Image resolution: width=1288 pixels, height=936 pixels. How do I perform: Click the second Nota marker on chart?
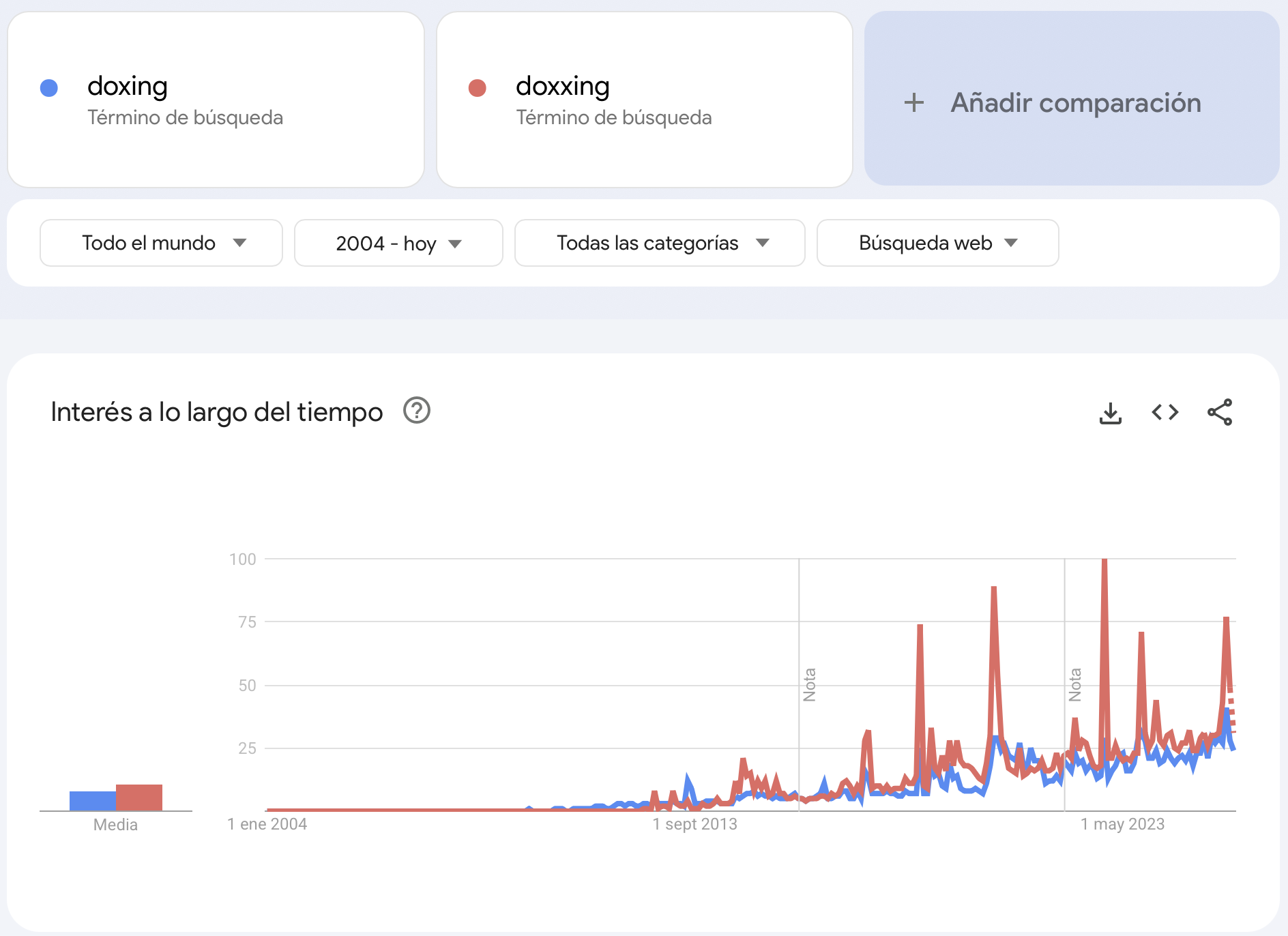pyautogui.click(x=1075, y=684)
